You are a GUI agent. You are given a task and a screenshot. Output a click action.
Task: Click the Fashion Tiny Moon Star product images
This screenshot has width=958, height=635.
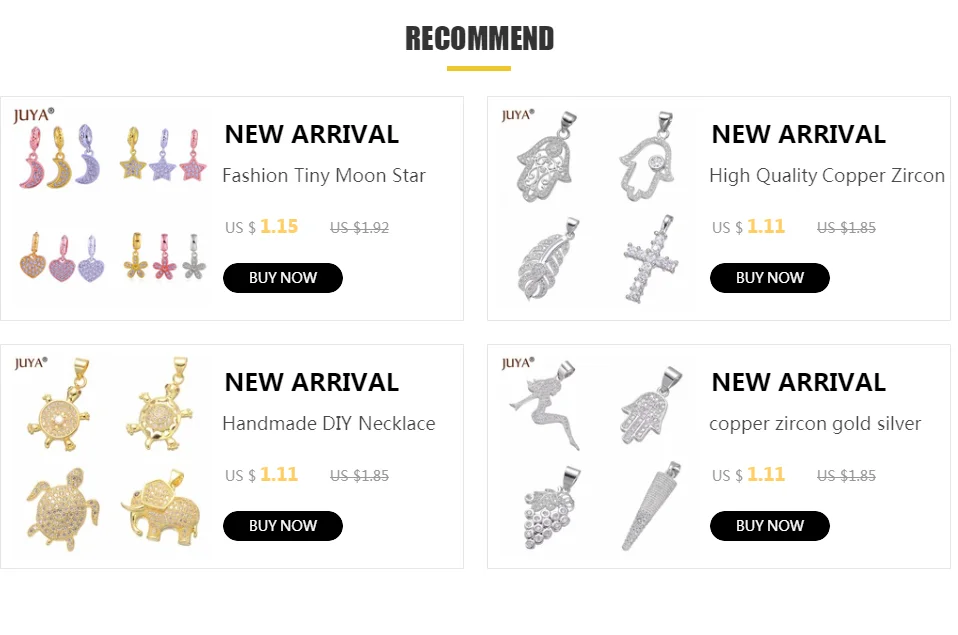click(x=112, y=208)
